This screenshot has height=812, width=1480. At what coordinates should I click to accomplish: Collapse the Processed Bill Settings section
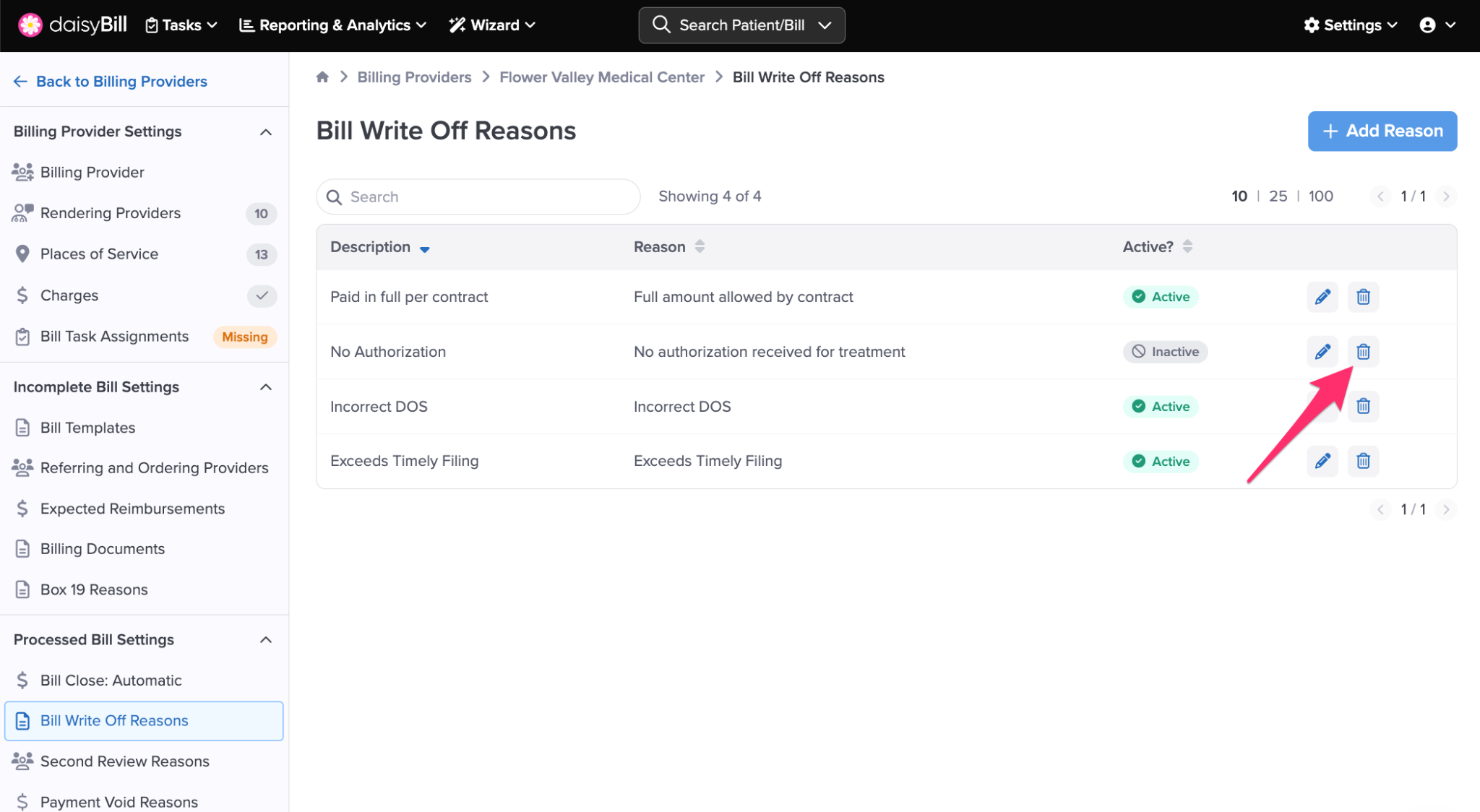[x=265, y=640]
